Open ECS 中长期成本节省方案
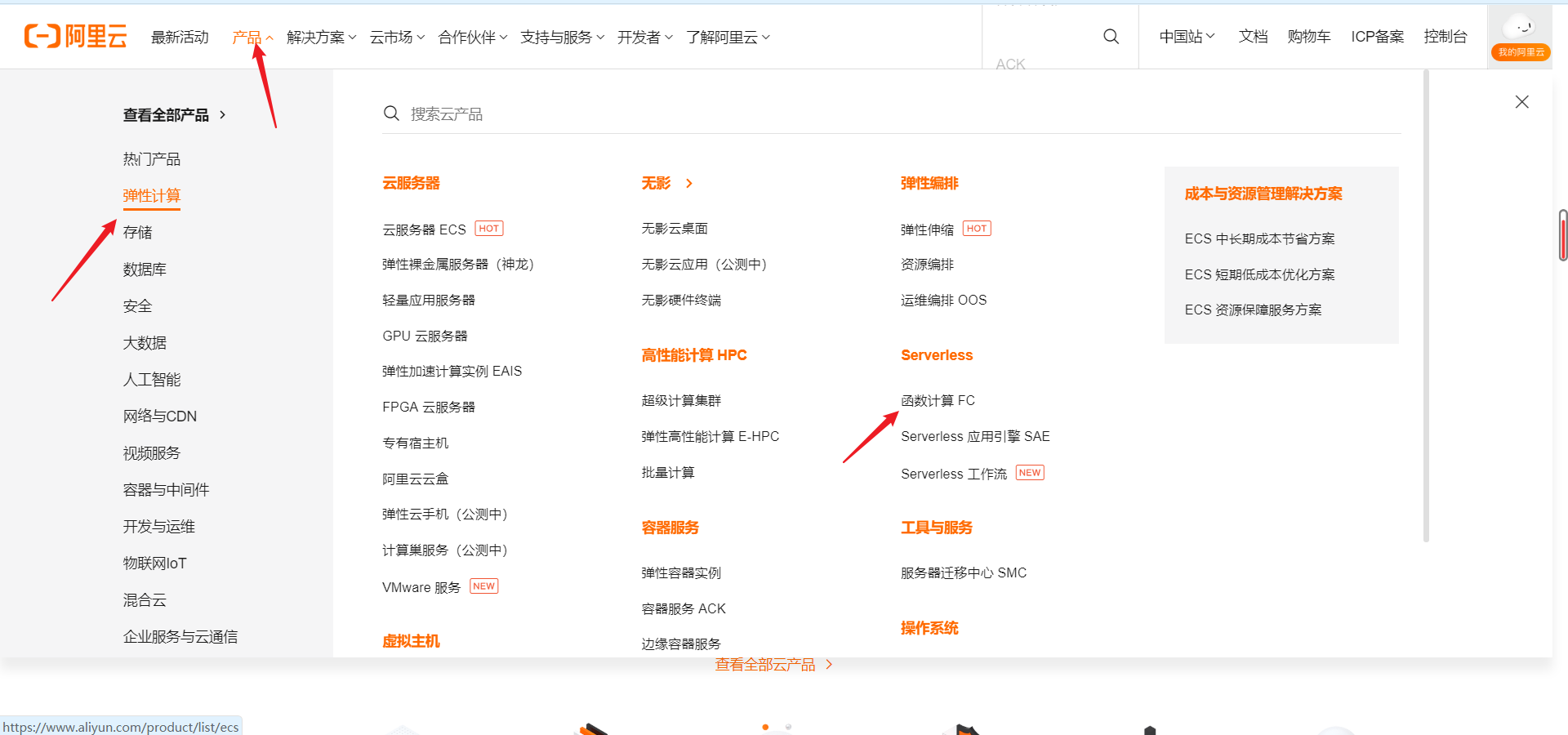The image size is (1568, 735). 1260,239
